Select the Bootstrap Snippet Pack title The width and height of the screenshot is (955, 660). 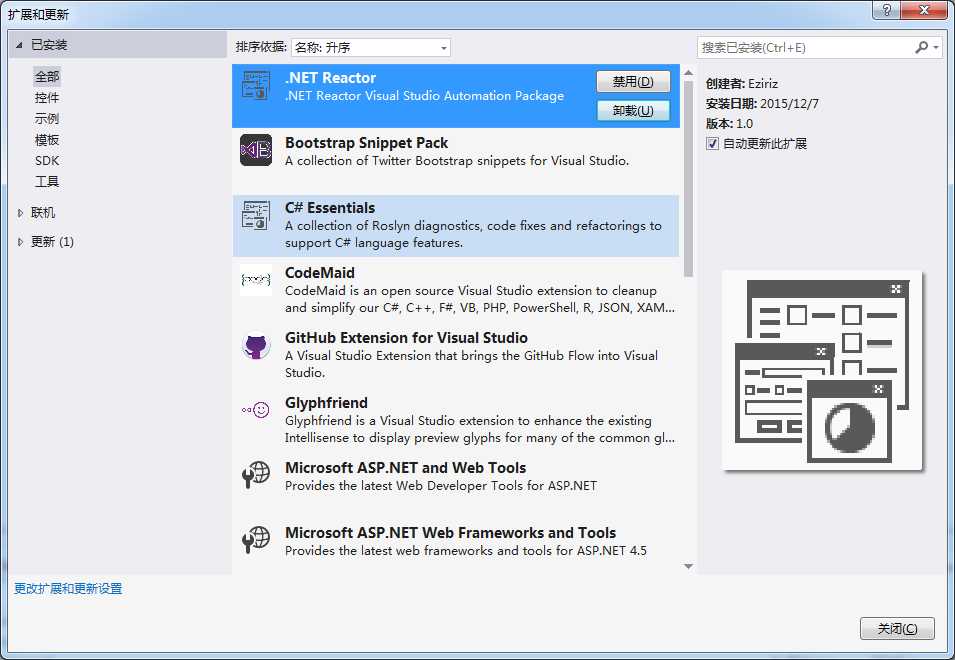(366, 143)
